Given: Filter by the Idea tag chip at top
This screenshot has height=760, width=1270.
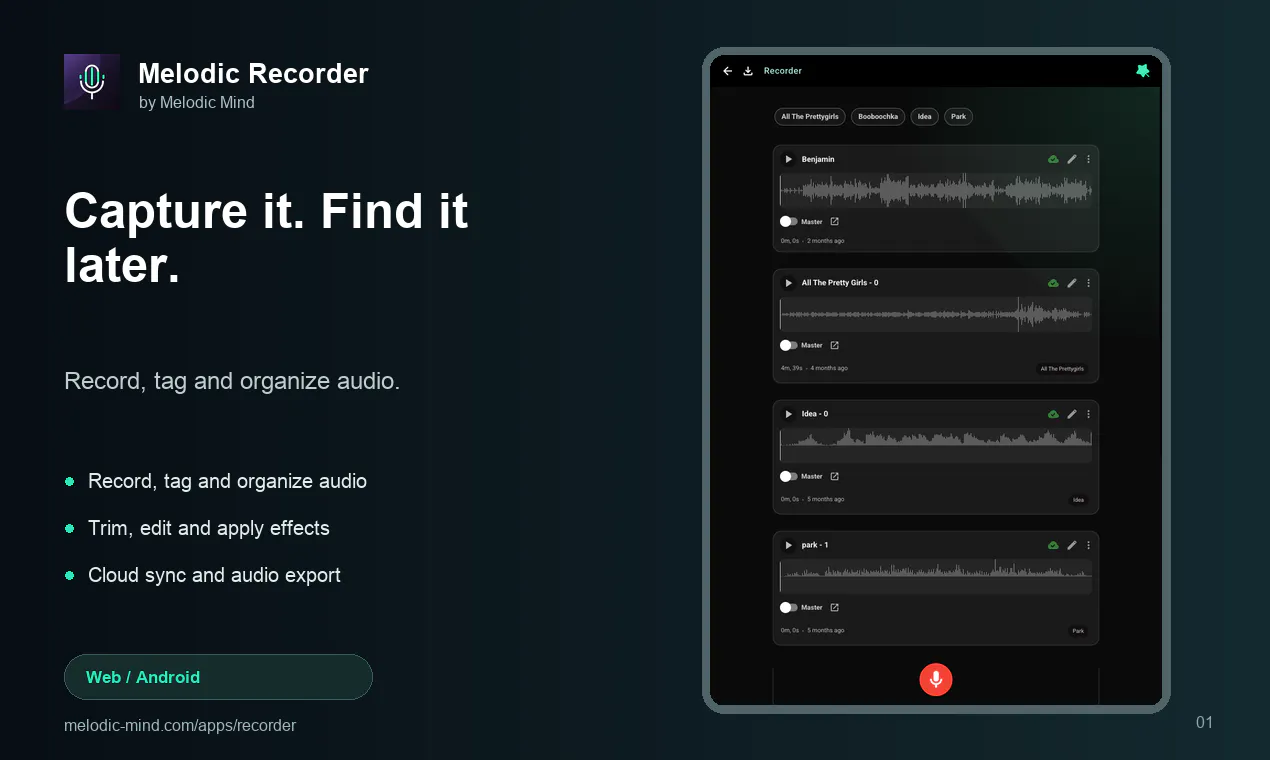Looking at the screenshot, I should point(925,117).
